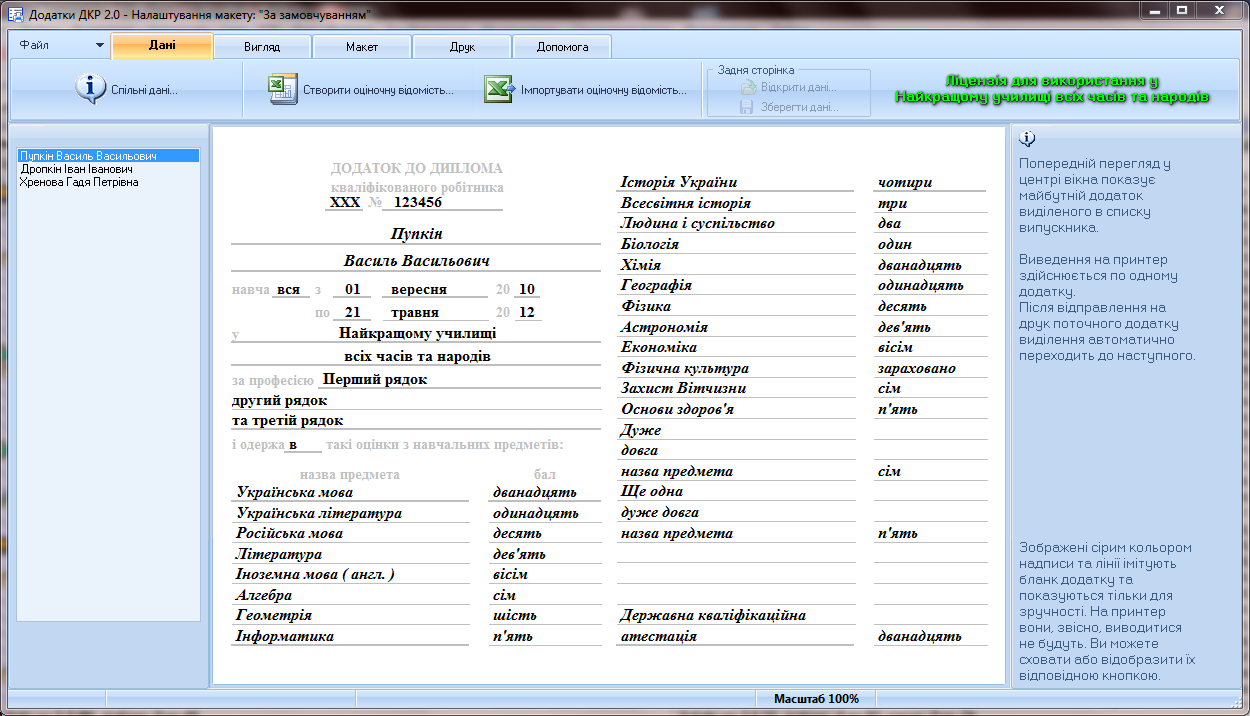
Task: Click the Відкрити дані folder icon
Action: tap(748, 87)
